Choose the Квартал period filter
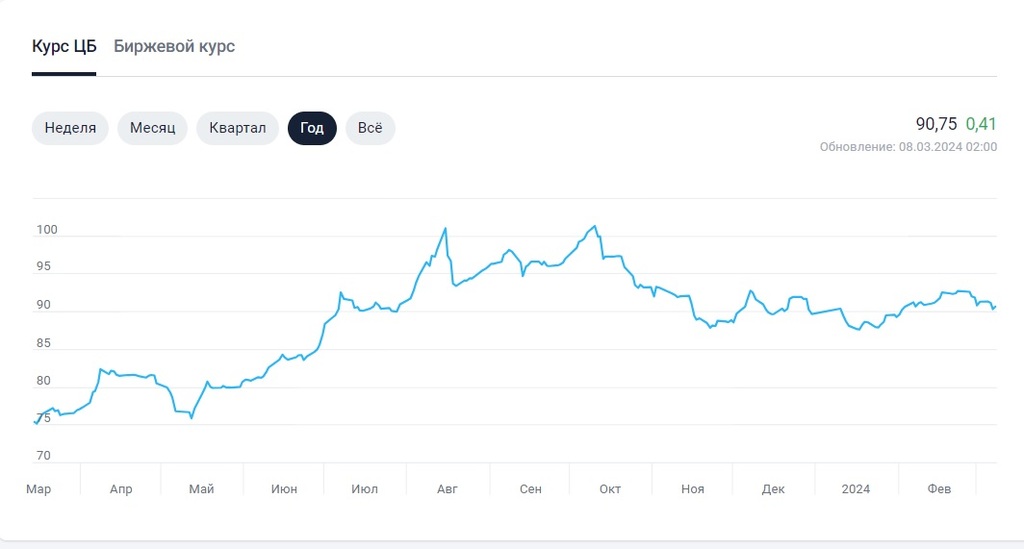1024x549 pixels. point(237,128)
